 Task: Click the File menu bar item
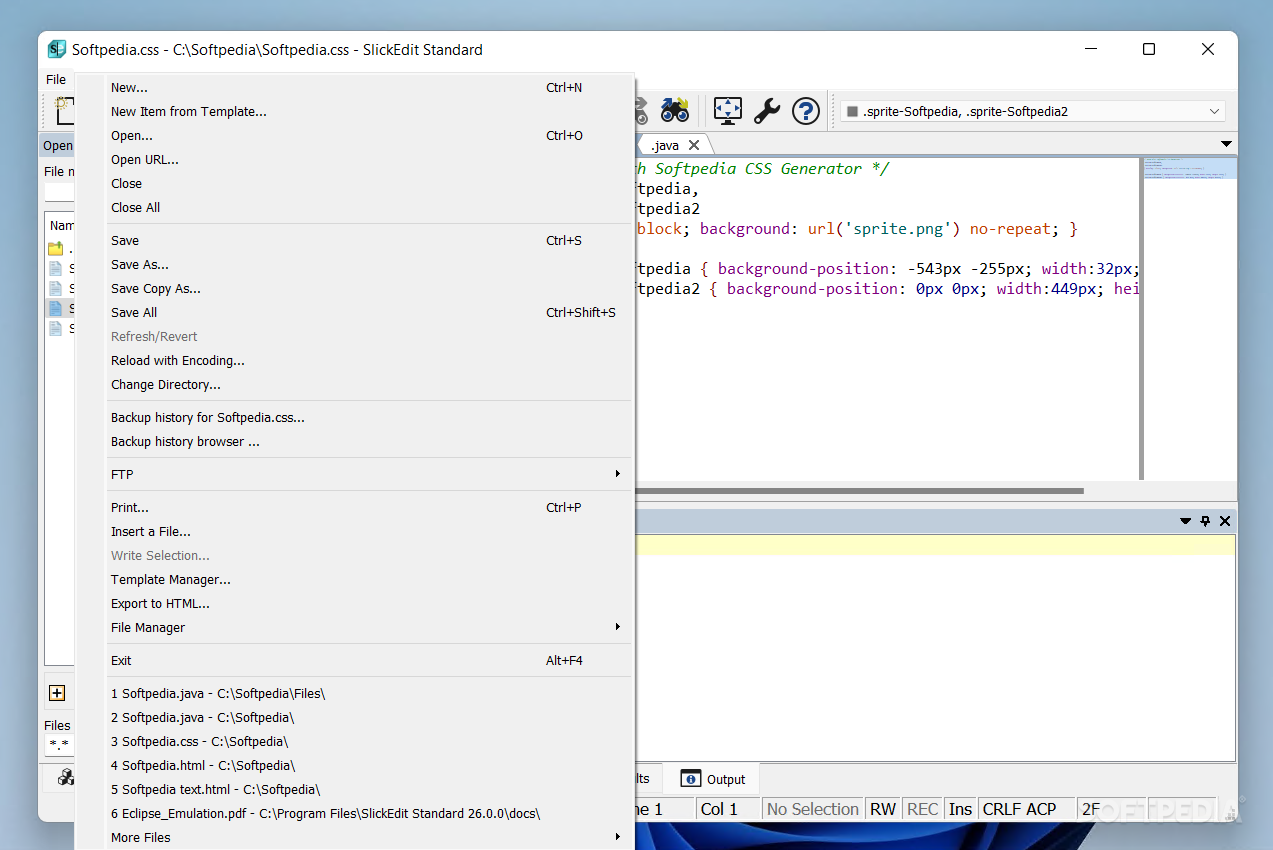click(56, 79)
